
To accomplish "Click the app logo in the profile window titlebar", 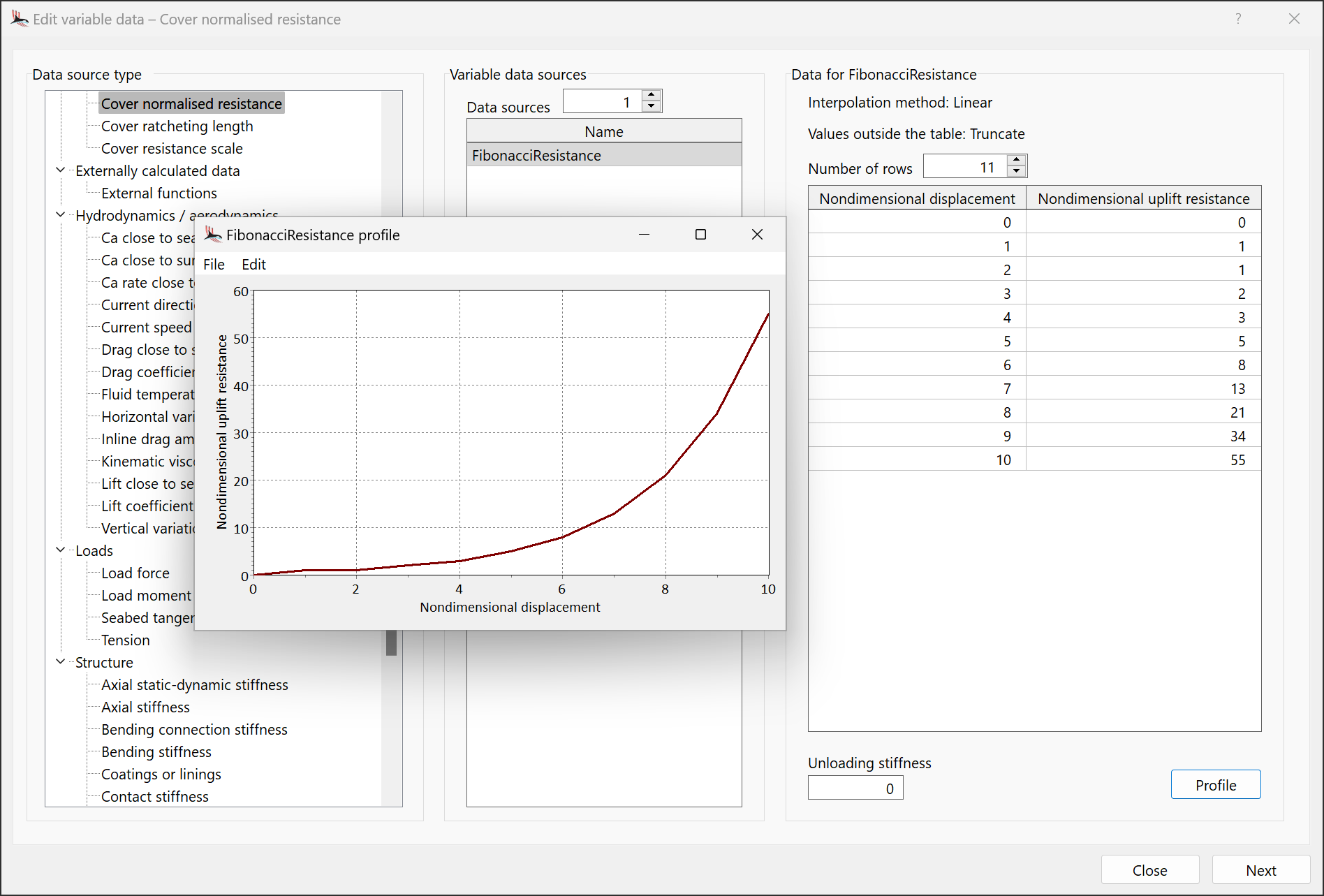I will 212,235.
